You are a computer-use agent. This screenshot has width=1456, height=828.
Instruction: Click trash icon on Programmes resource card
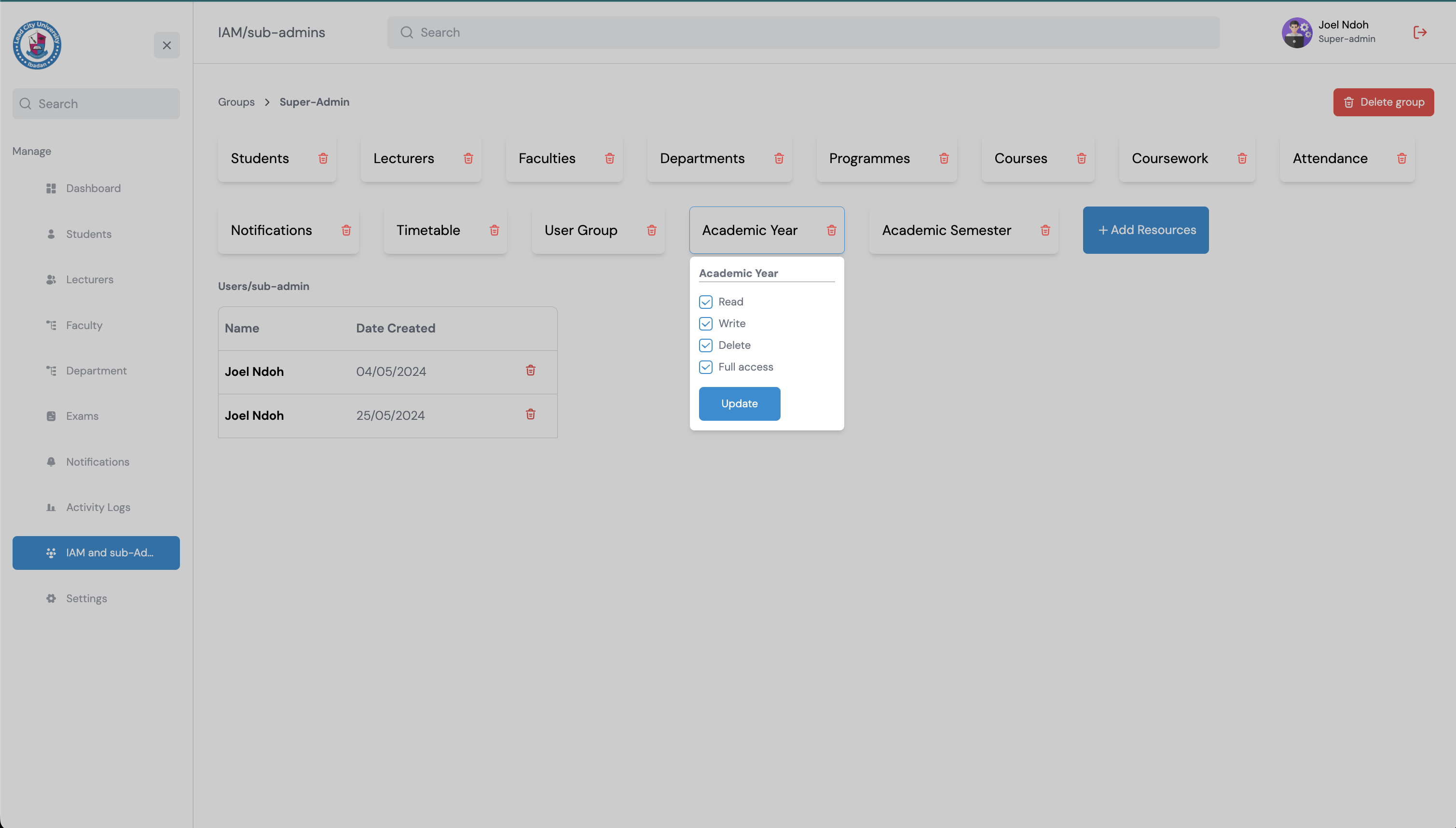(944, 159)
